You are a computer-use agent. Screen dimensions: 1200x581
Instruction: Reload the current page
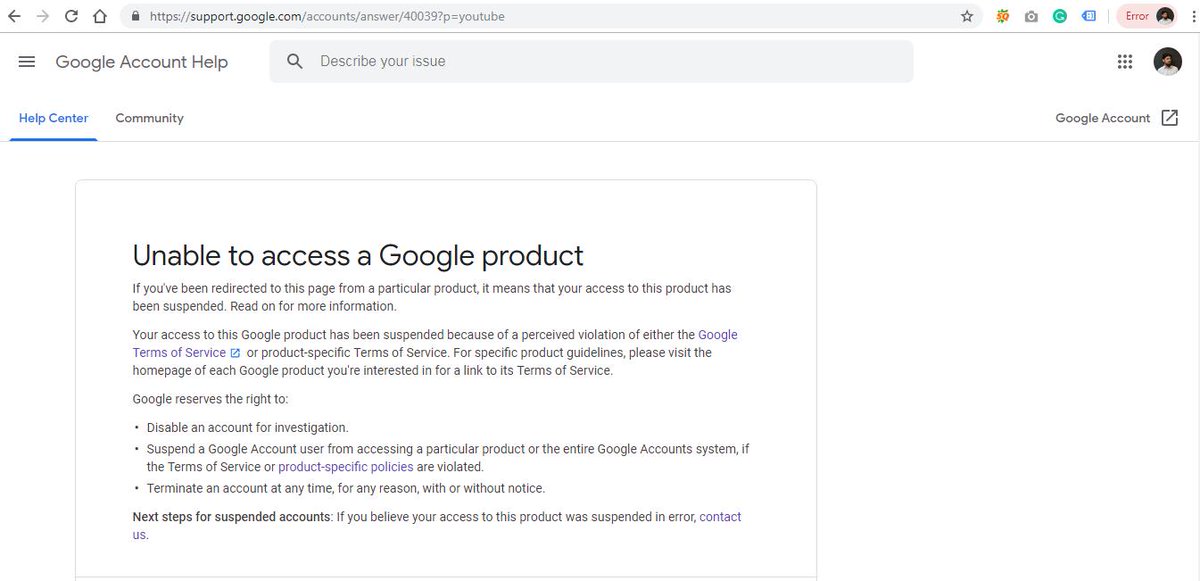71,16
